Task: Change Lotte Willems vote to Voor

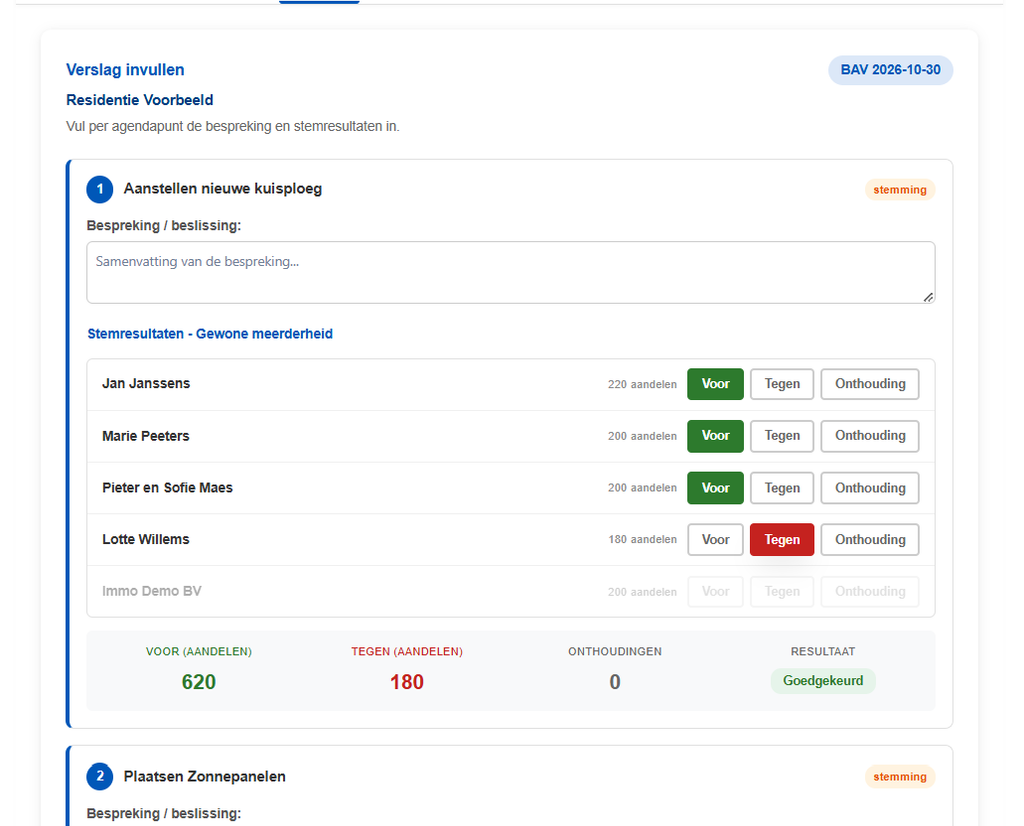Action: tap(715, 539)
